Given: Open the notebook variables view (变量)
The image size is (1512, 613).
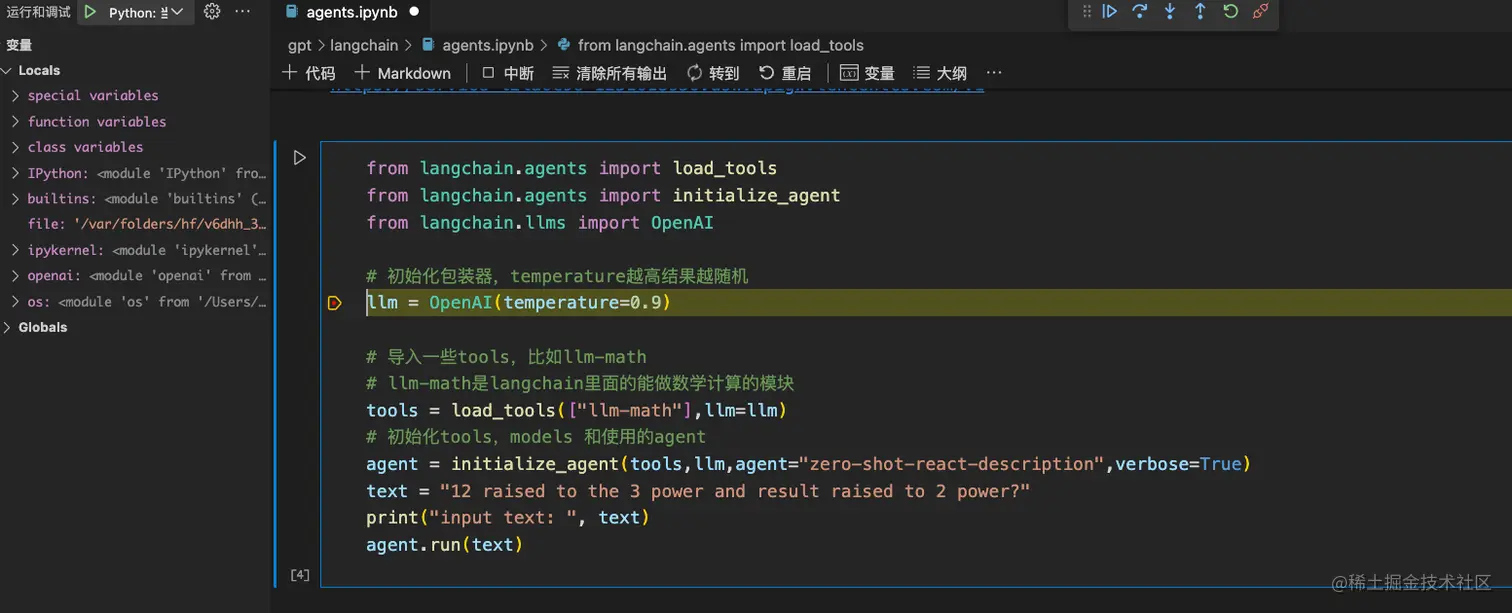Looking at the screenshot, I should pyautogui.click(x=867, y=73).
